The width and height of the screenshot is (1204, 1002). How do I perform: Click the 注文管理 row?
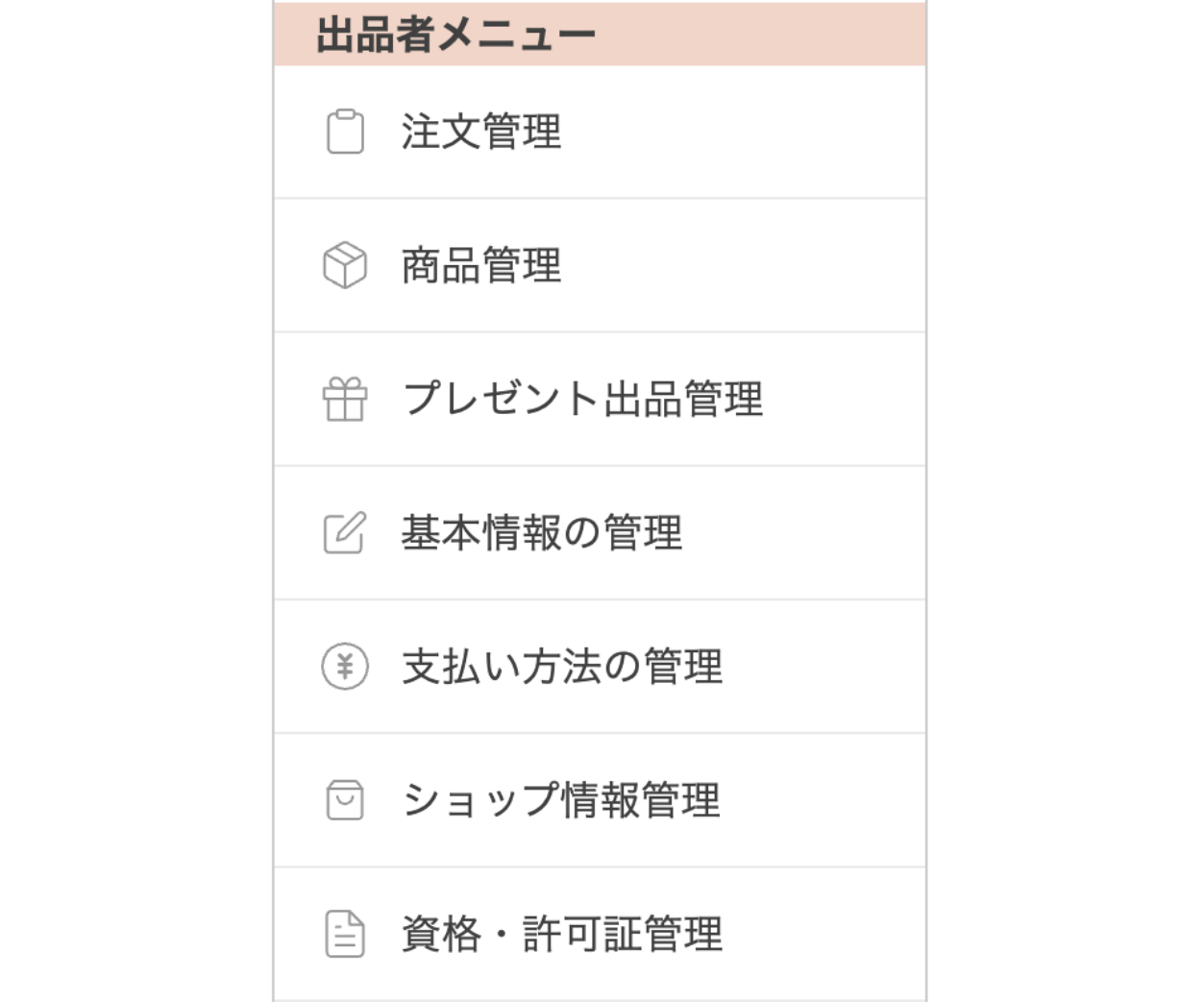click(x=596, y=134)
